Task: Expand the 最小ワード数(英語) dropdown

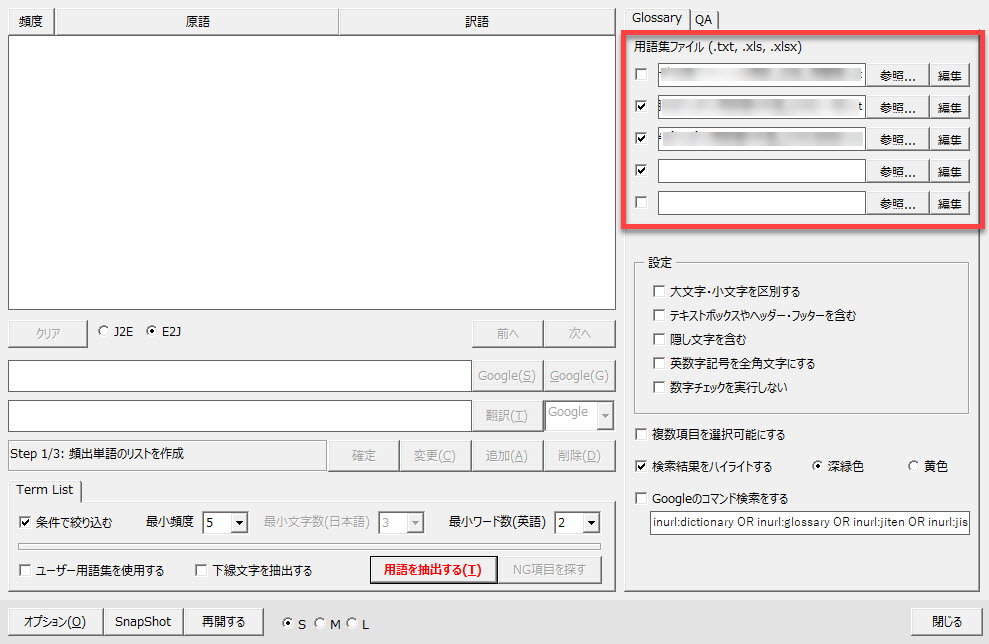Action: (x=591, y=522)
